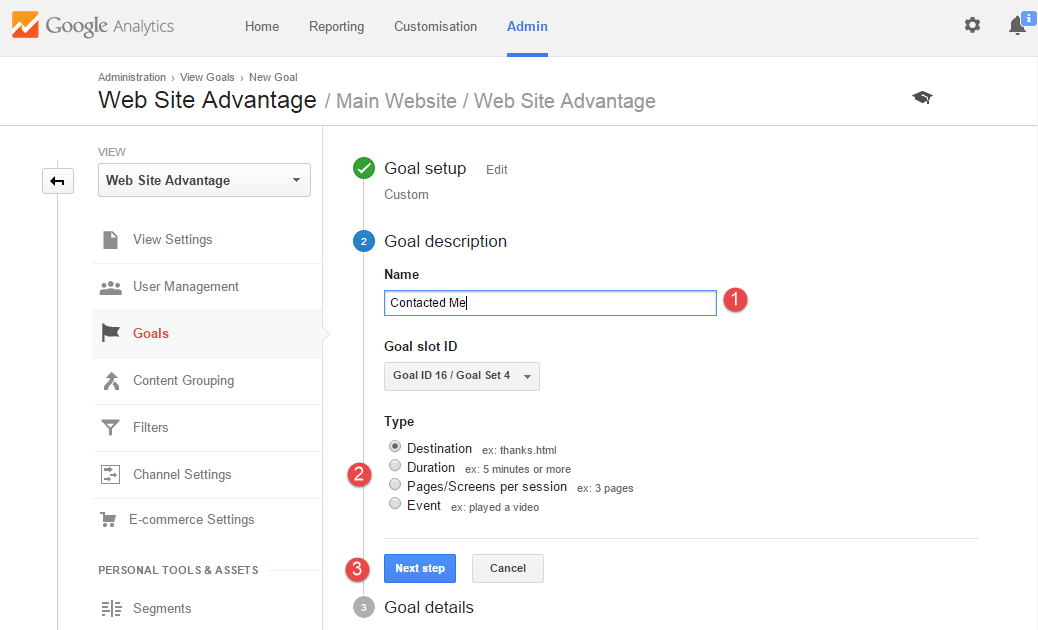Click the Cancel button

508,568
